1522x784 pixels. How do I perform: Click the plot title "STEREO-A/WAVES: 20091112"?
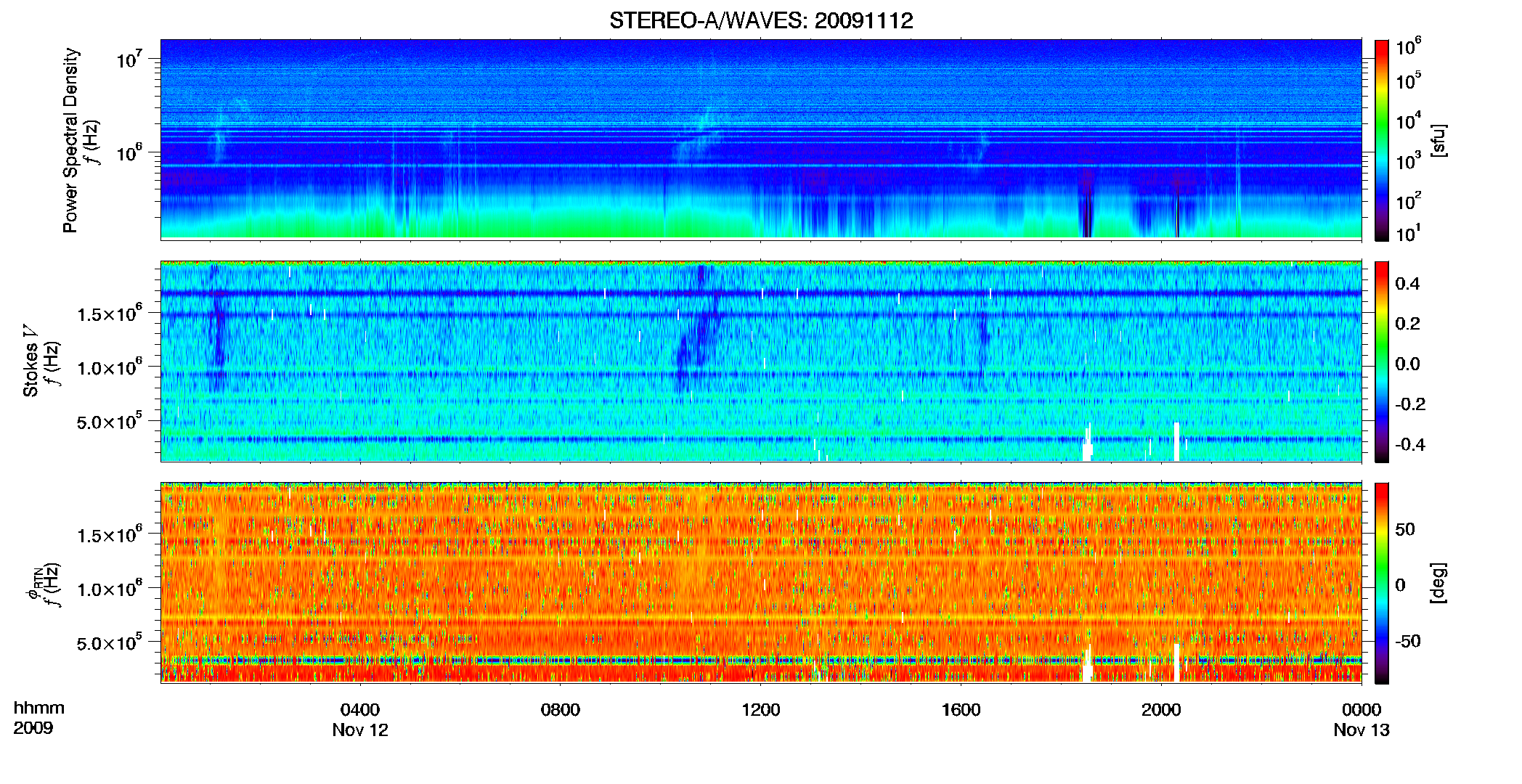tap(761, 20)
